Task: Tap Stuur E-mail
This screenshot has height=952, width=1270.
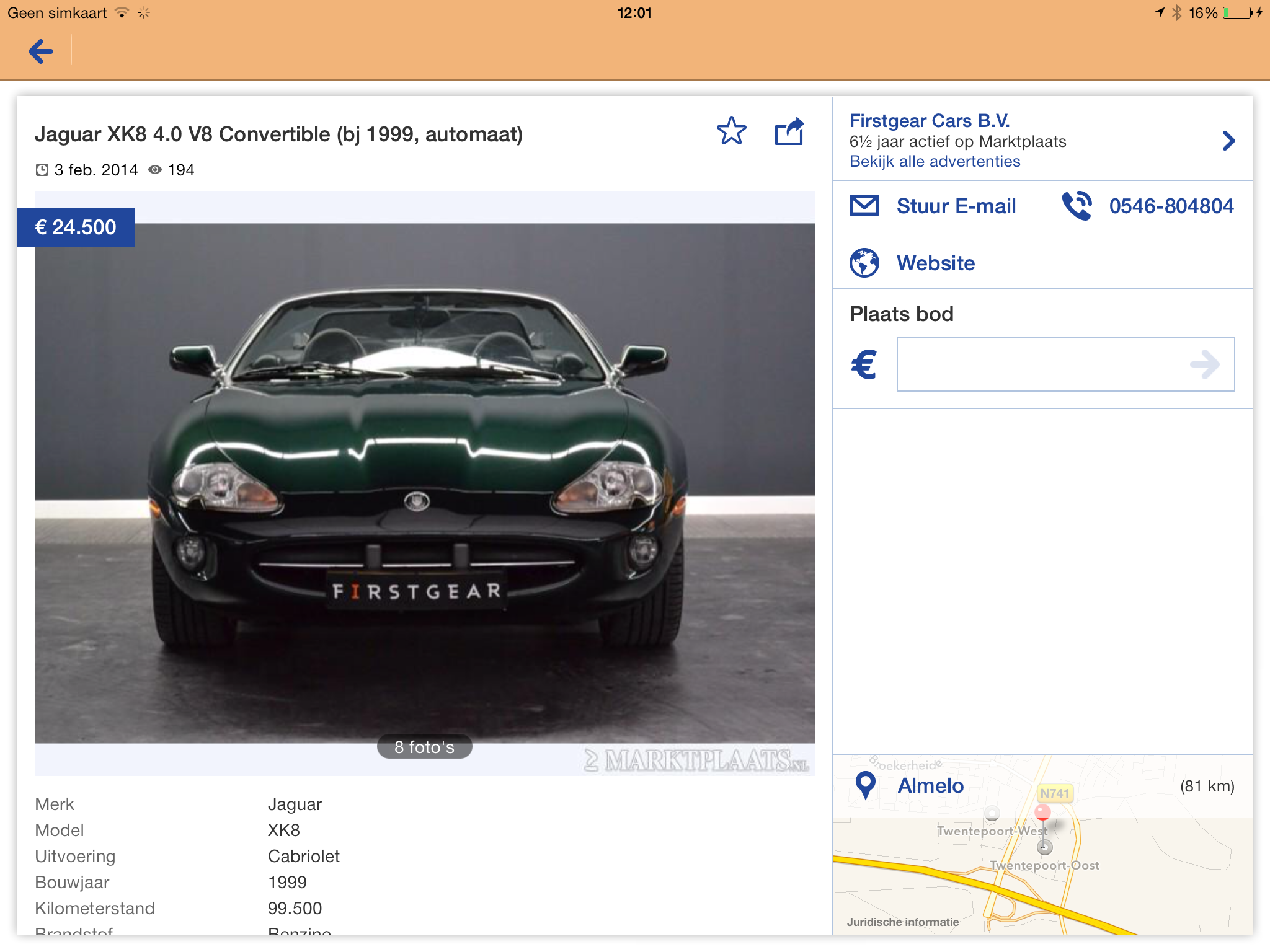Action: (x=956, y=206)
